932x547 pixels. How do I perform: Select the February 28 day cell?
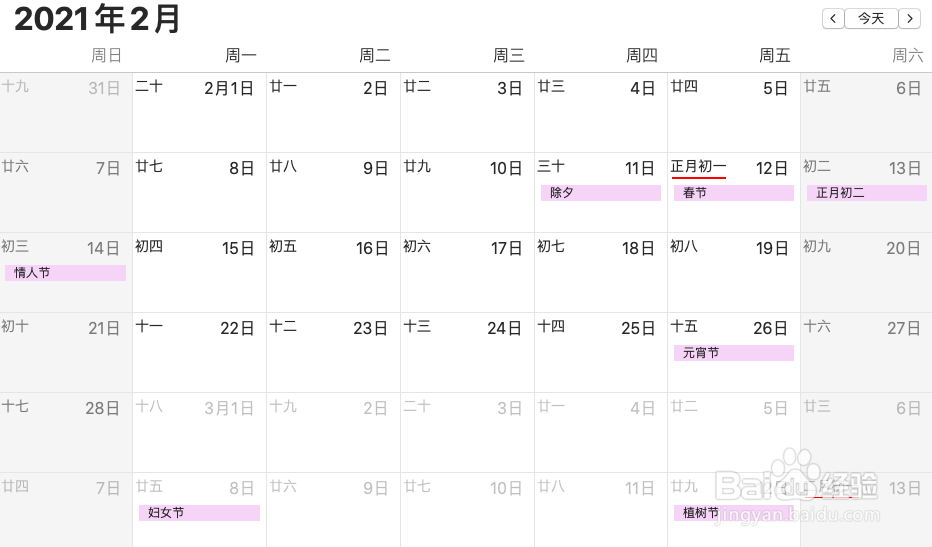tap(66, 433)
